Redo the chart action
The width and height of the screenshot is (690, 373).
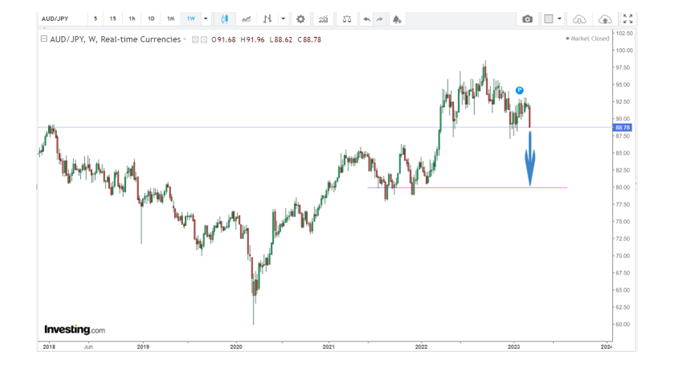coord(380,19)
